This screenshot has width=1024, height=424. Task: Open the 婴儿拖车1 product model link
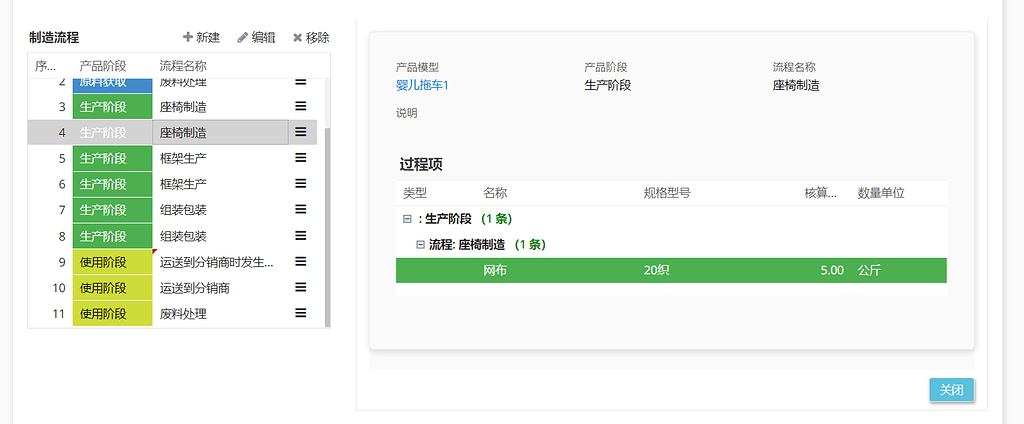(x=422, y=86)
